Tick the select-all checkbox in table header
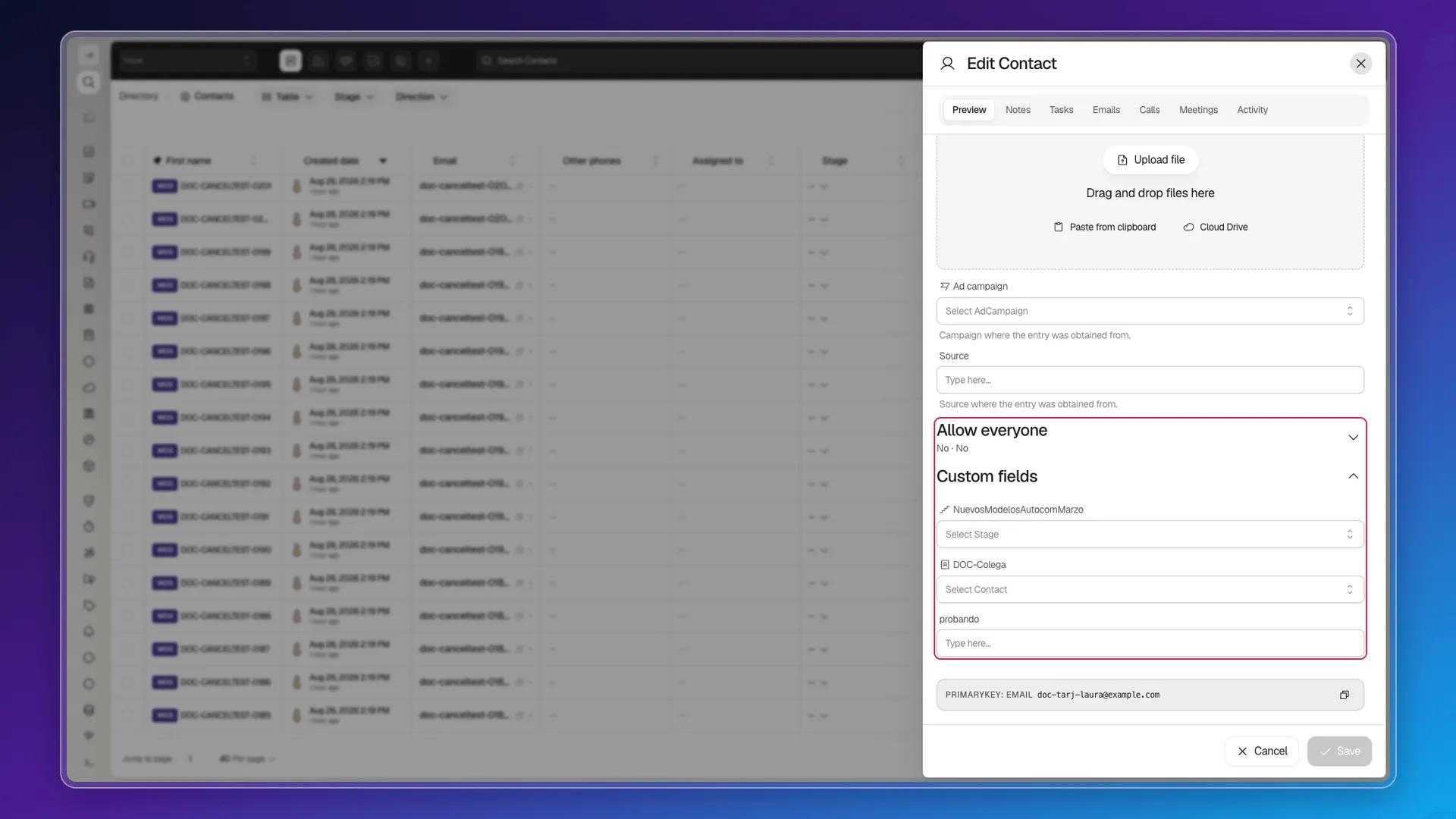This screenshot has width=1456, height=819. 128,161
